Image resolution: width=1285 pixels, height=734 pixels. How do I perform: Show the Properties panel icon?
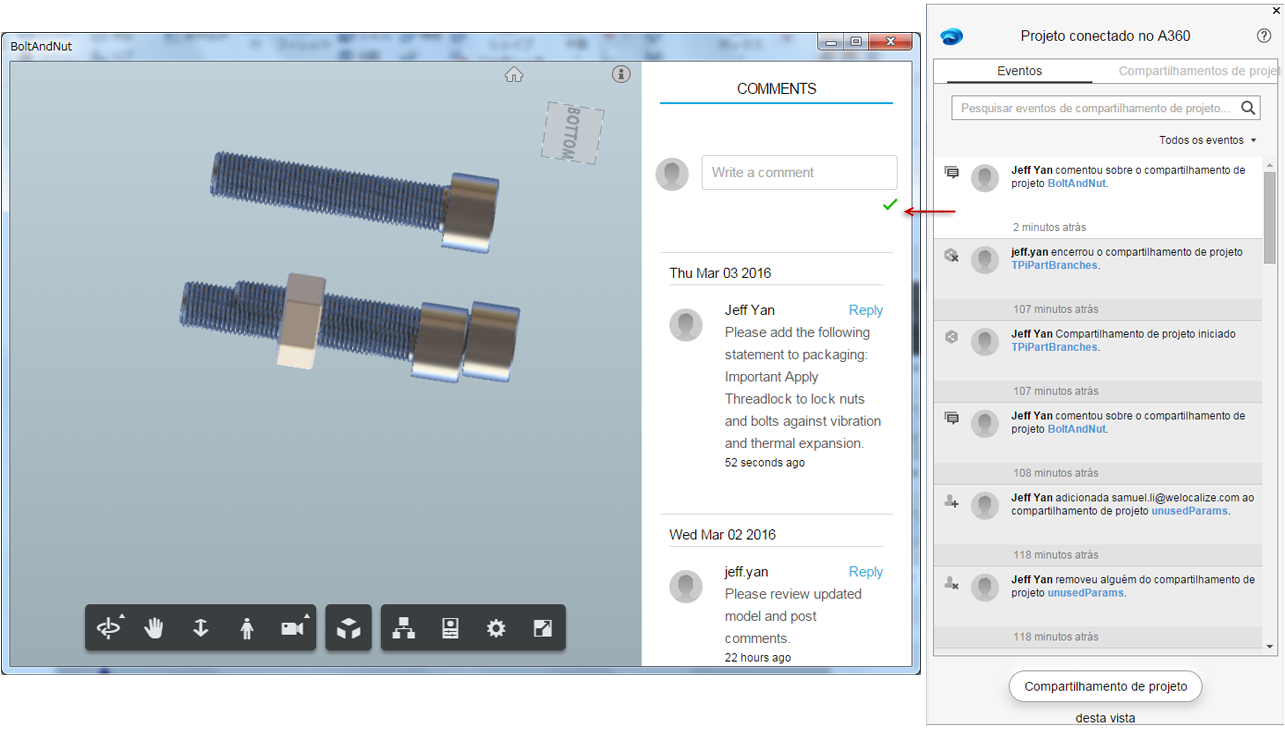click(450, 628)
